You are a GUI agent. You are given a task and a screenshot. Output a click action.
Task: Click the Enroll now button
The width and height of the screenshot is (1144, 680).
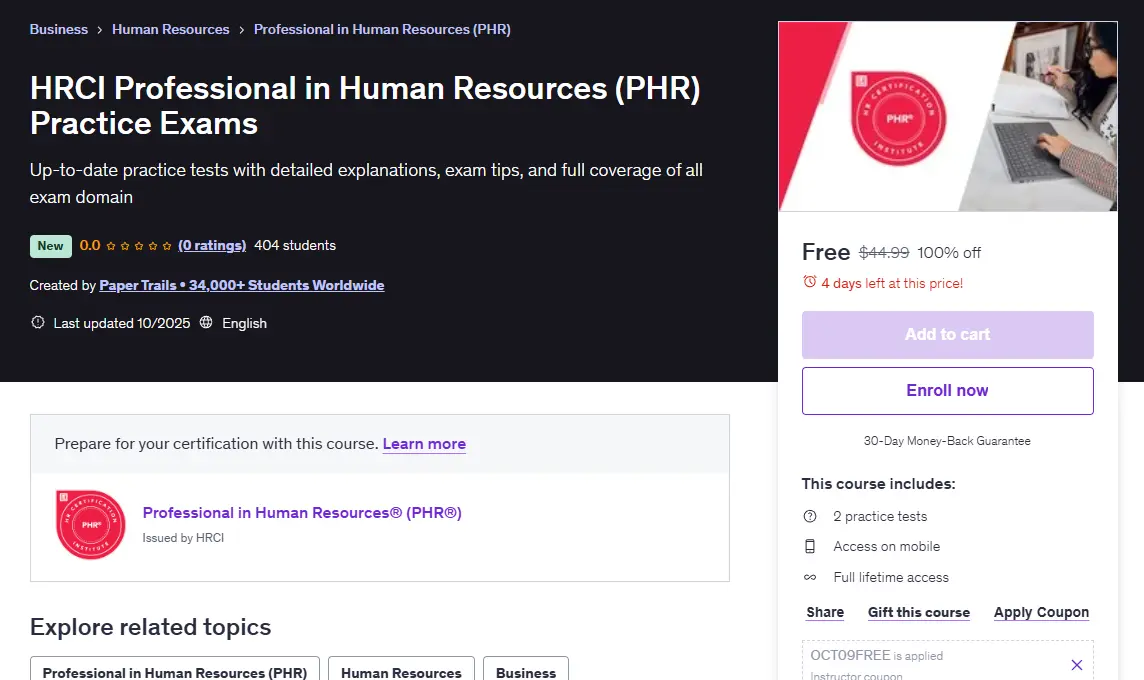click(947, 390)
